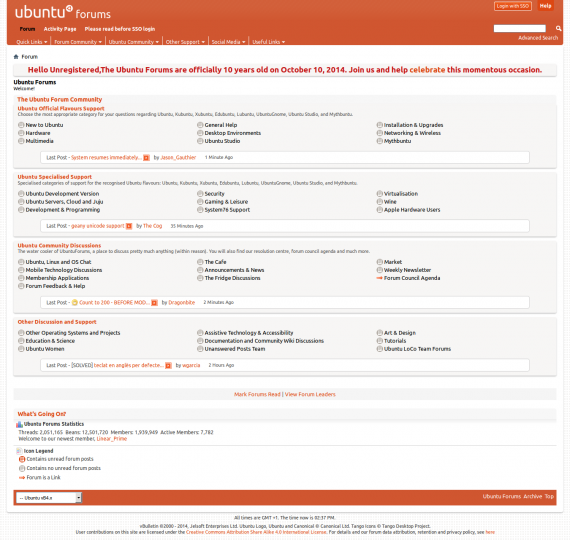The width and height of the screenshot is (570, 540).
Task: Go to last post icon after System resumes immediately
Action: pos(146,157)
